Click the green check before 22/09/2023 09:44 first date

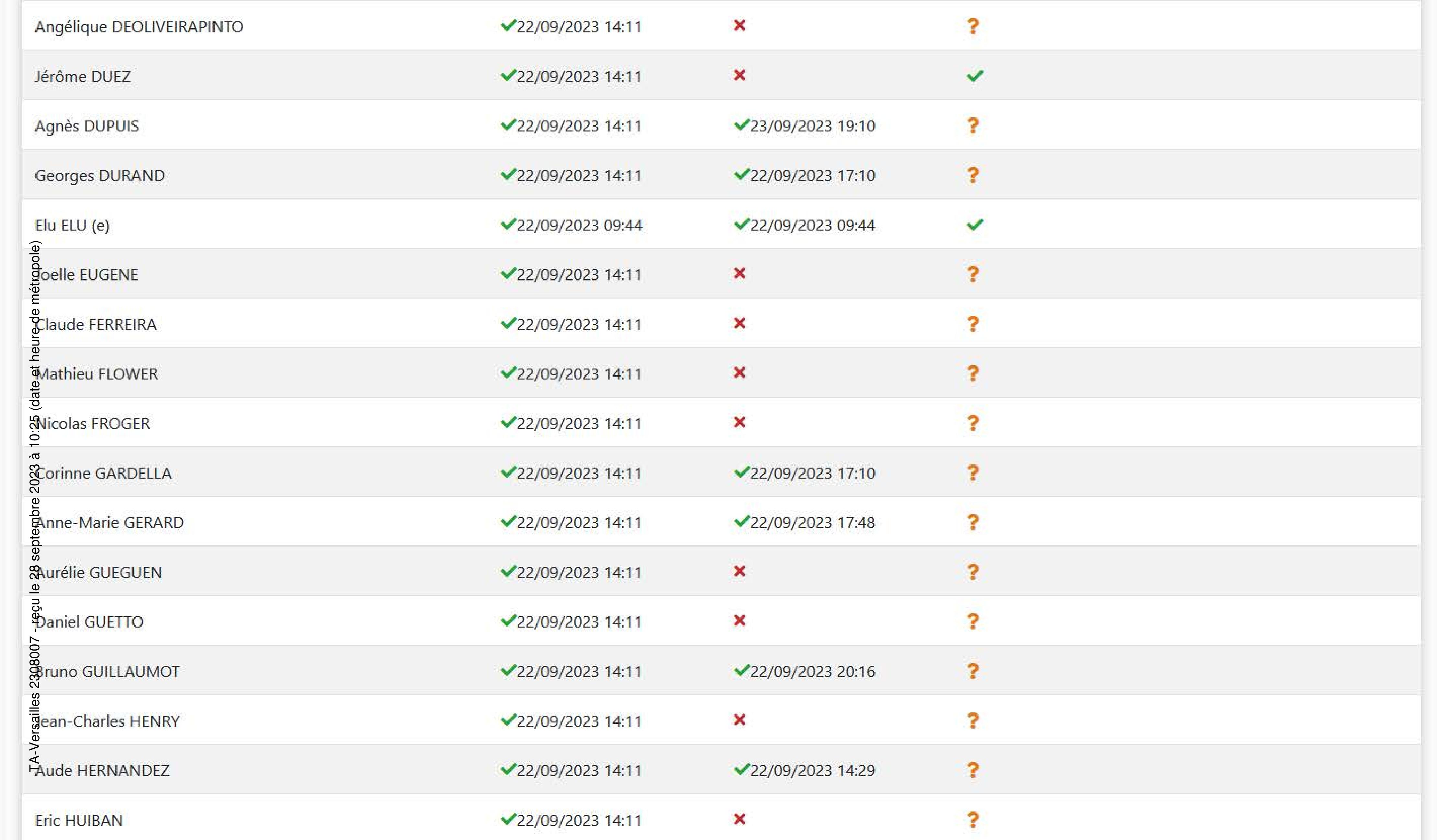coord(508,223)
